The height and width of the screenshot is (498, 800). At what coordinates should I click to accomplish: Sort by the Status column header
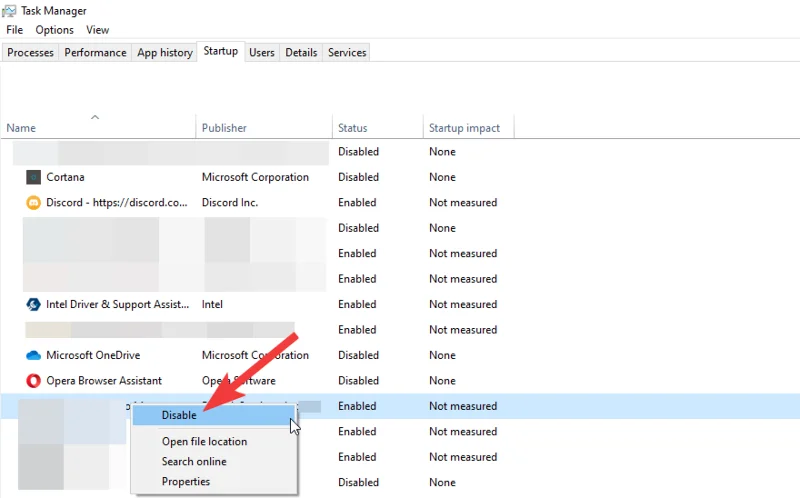(x=352, y=128)
